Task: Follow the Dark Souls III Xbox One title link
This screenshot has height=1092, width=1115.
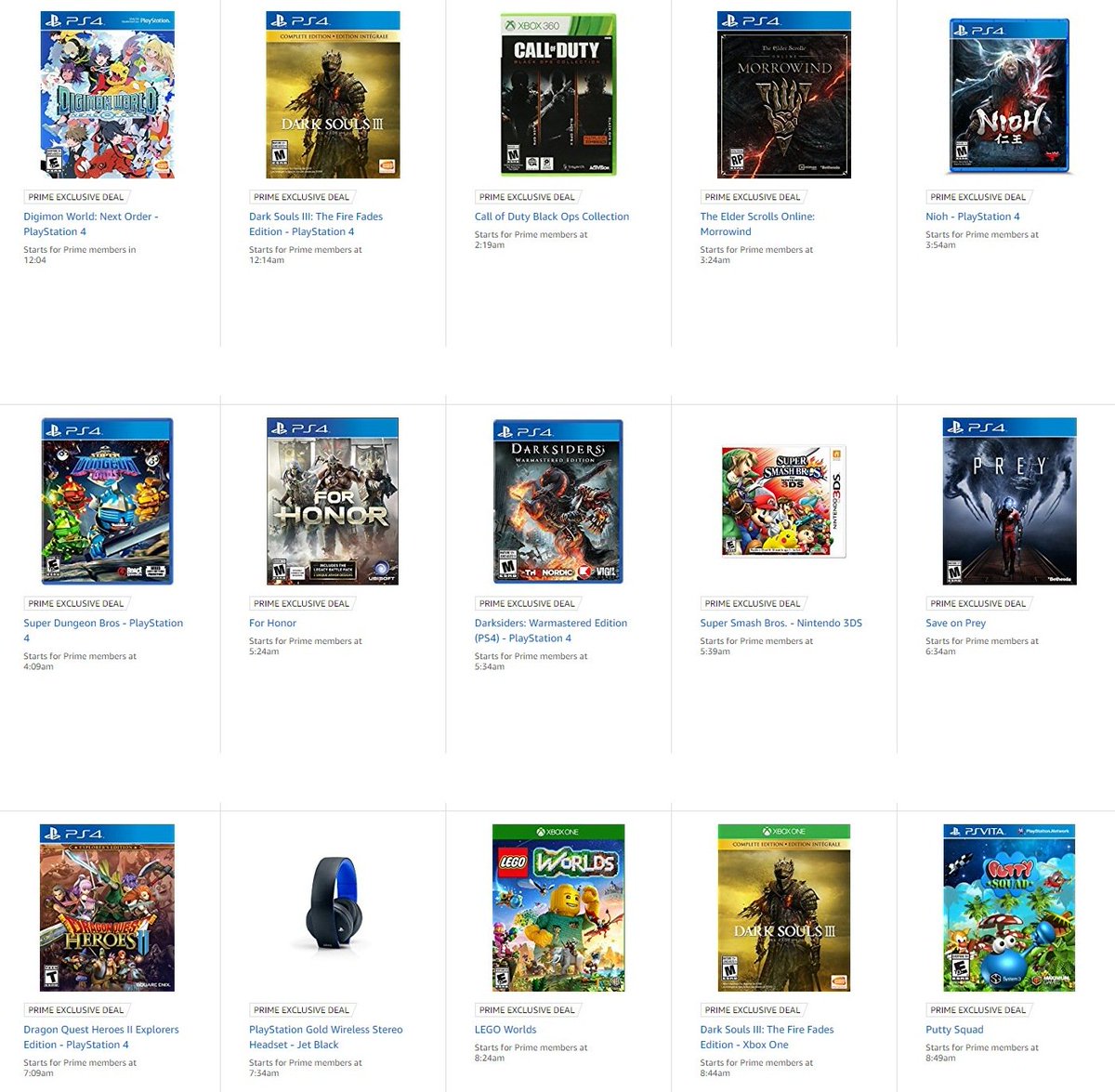Action: tap(767, 1036)
